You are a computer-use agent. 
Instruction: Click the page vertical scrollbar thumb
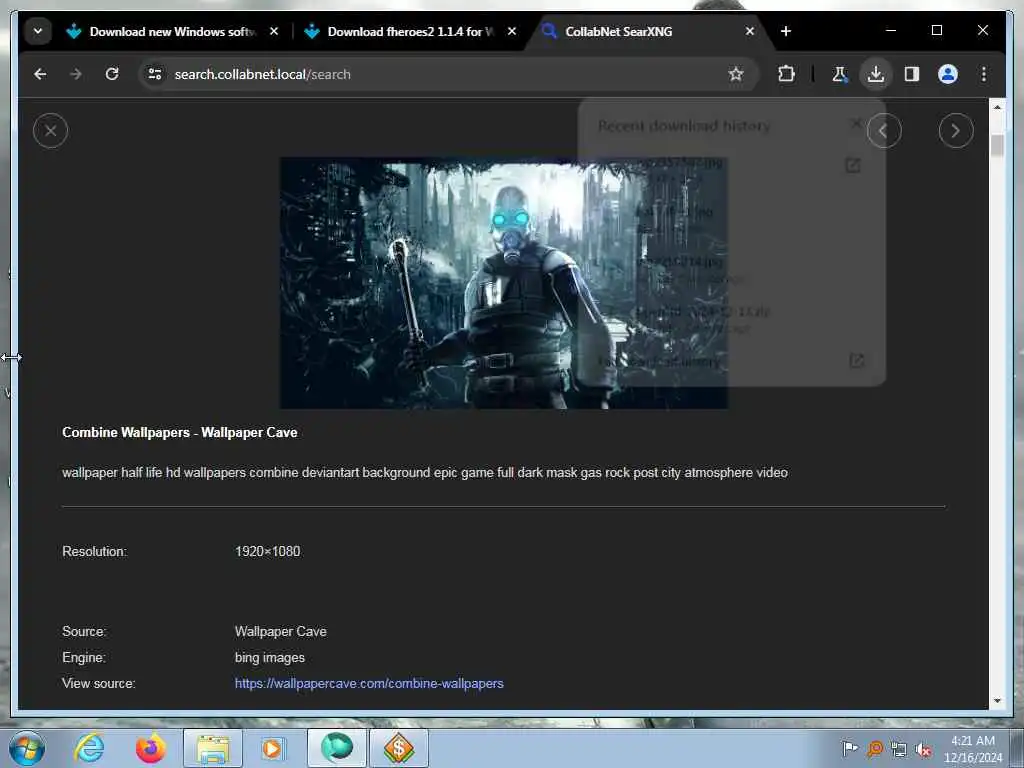point(997,145)
